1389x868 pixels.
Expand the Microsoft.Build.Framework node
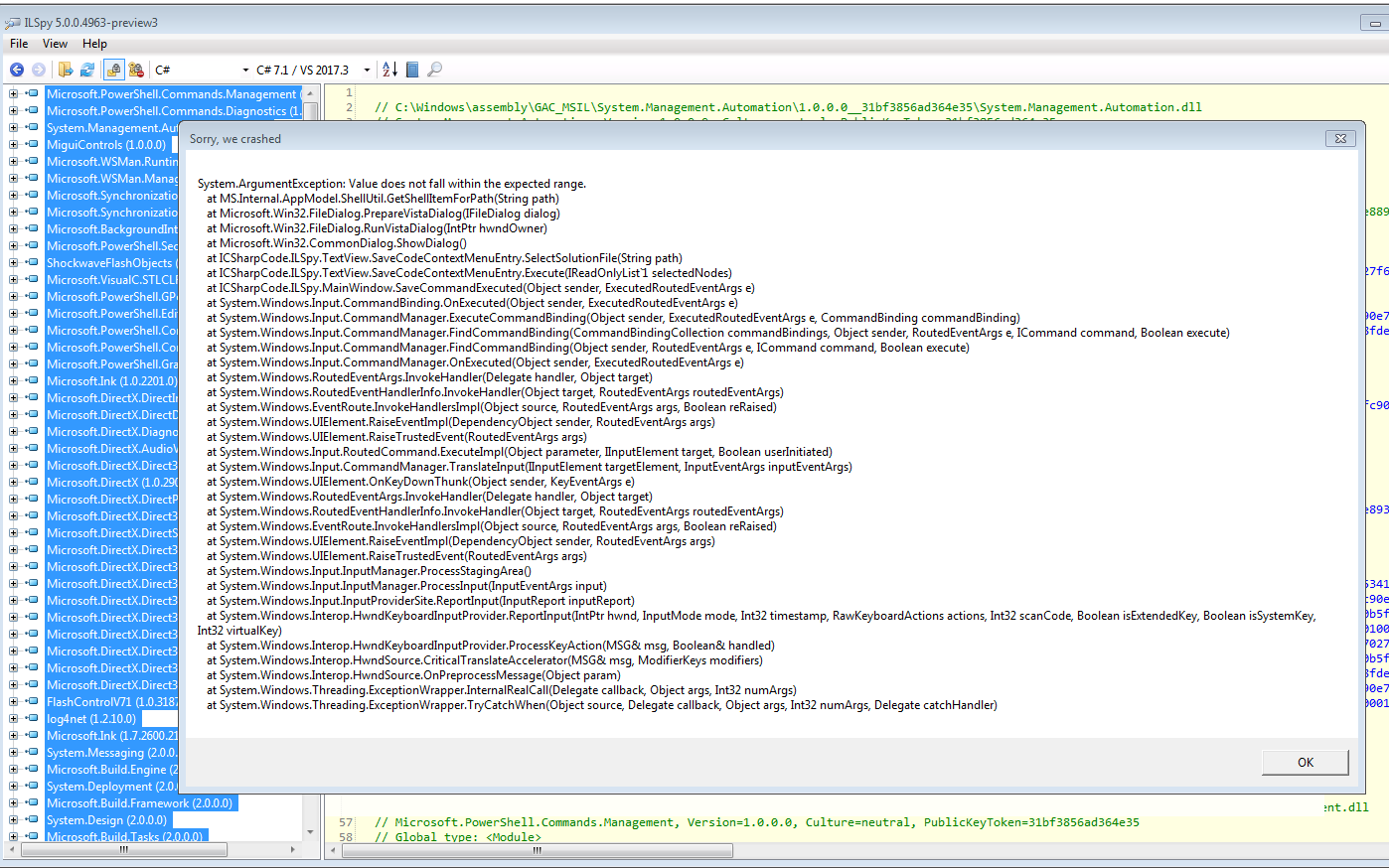13,803
